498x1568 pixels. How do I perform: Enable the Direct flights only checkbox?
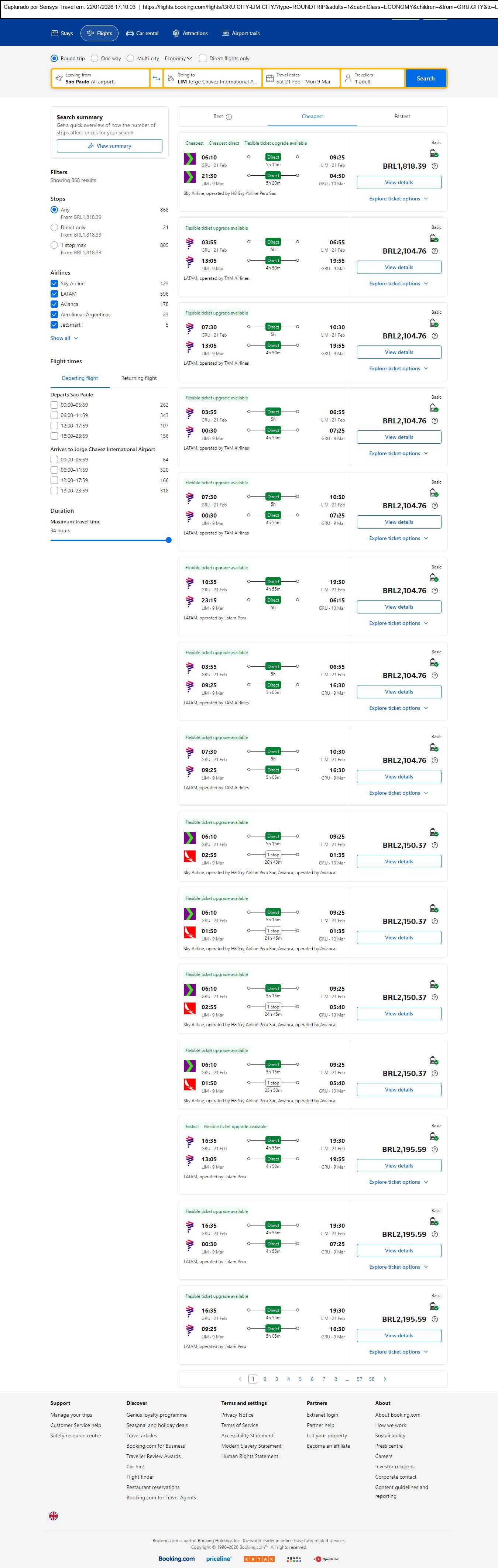click(x=203, y=58)
